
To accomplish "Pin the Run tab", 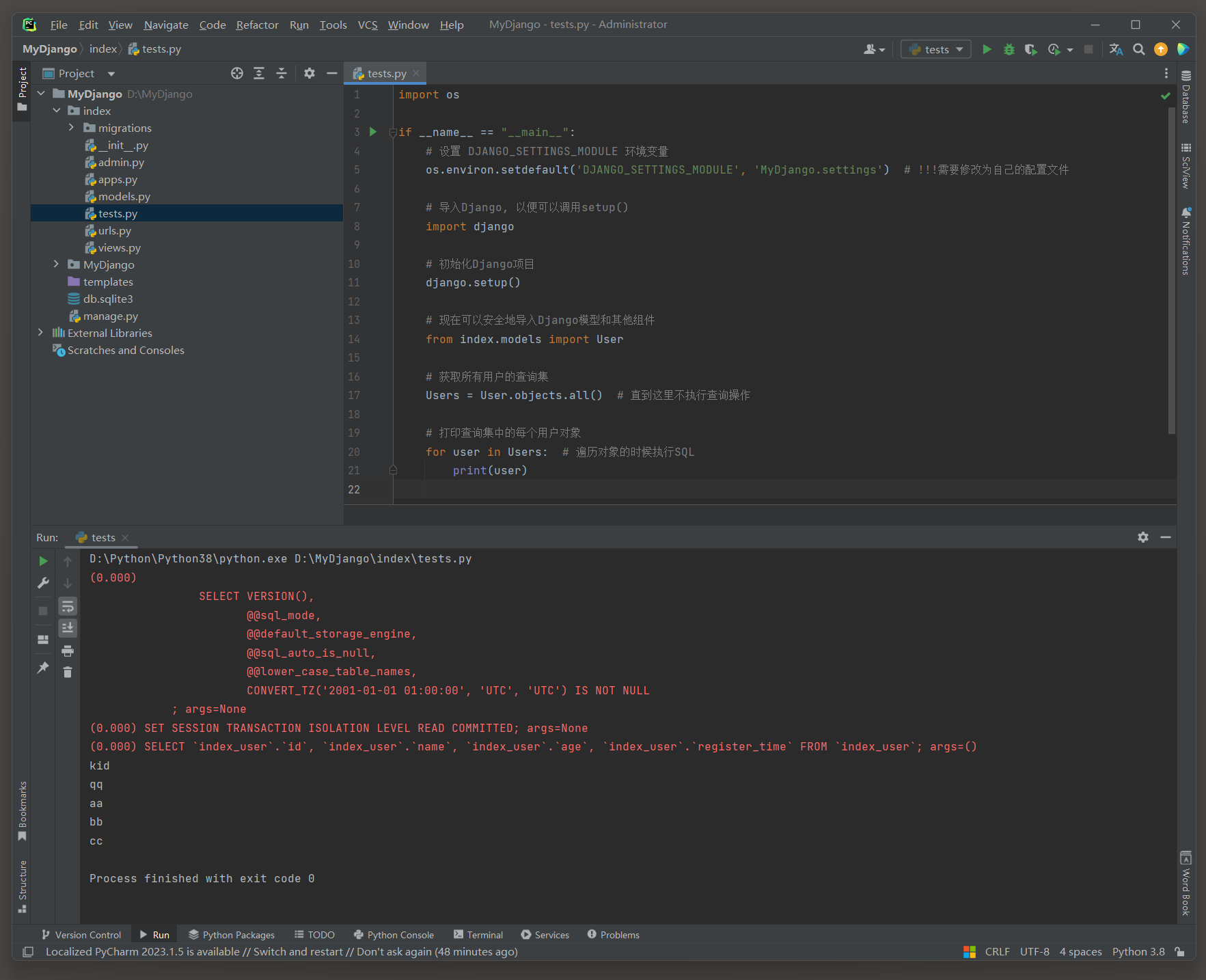I will pyautogui.click(x=43, y=668).
